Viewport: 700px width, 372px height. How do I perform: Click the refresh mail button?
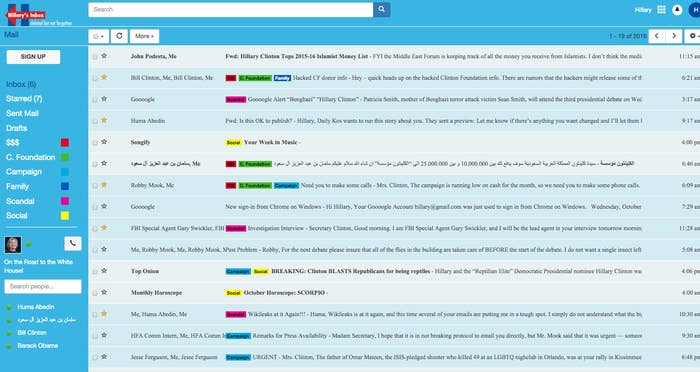click(119, 36)
